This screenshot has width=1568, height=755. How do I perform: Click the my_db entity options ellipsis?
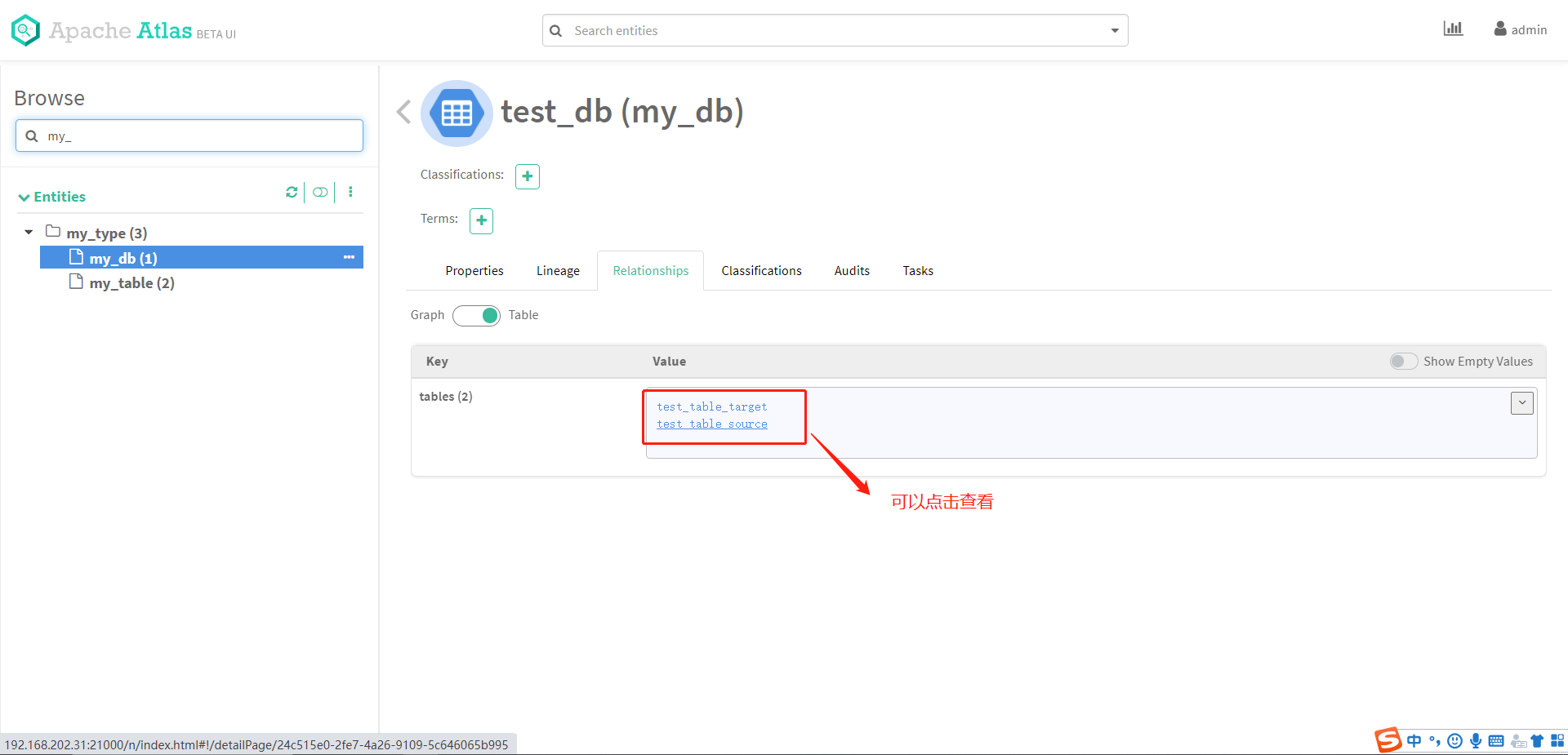(x=349, y=257)
